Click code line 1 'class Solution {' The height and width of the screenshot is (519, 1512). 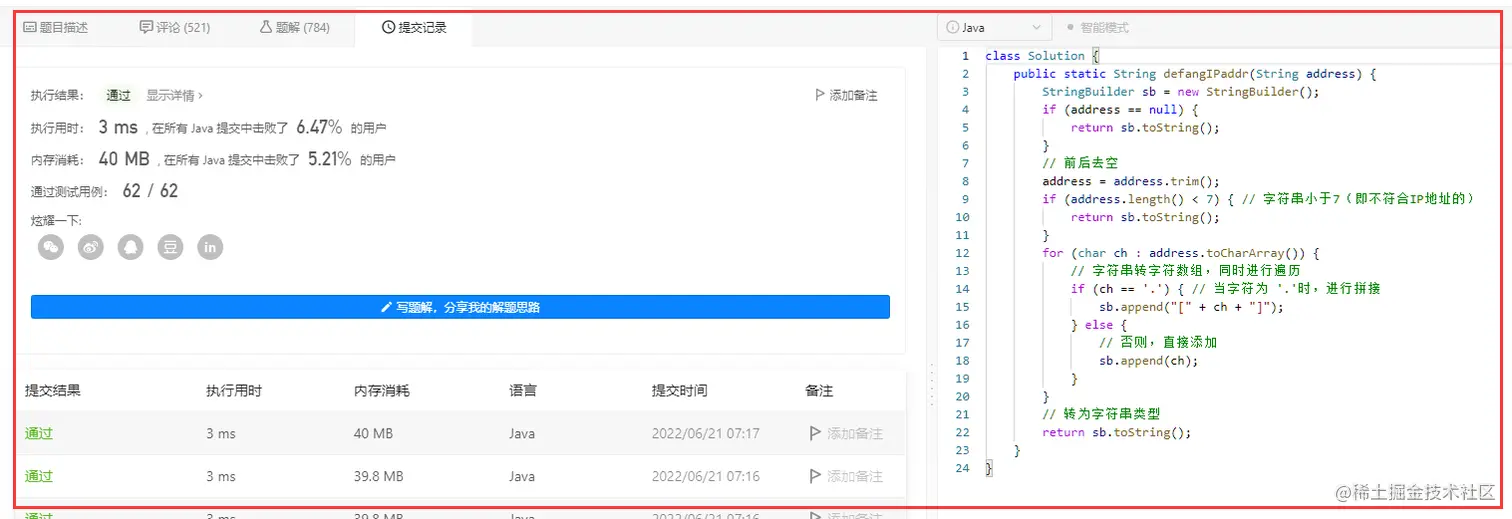[x=1043, y=56]
